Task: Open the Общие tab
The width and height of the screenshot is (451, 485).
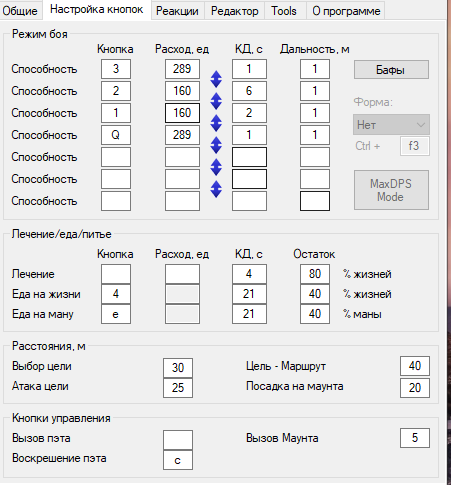Action: point(20,11)
